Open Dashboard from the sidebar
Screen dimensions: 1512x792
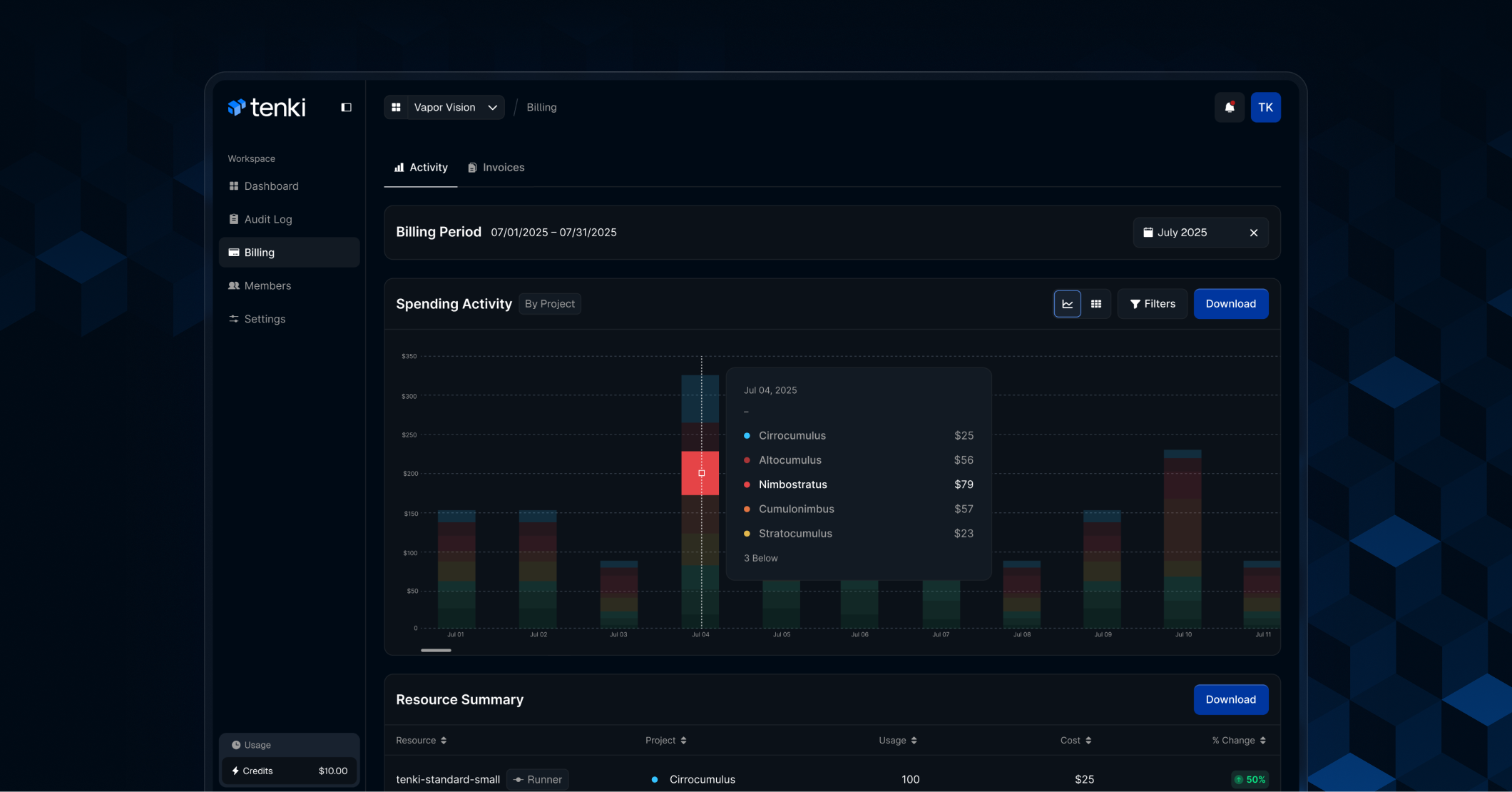271,186
